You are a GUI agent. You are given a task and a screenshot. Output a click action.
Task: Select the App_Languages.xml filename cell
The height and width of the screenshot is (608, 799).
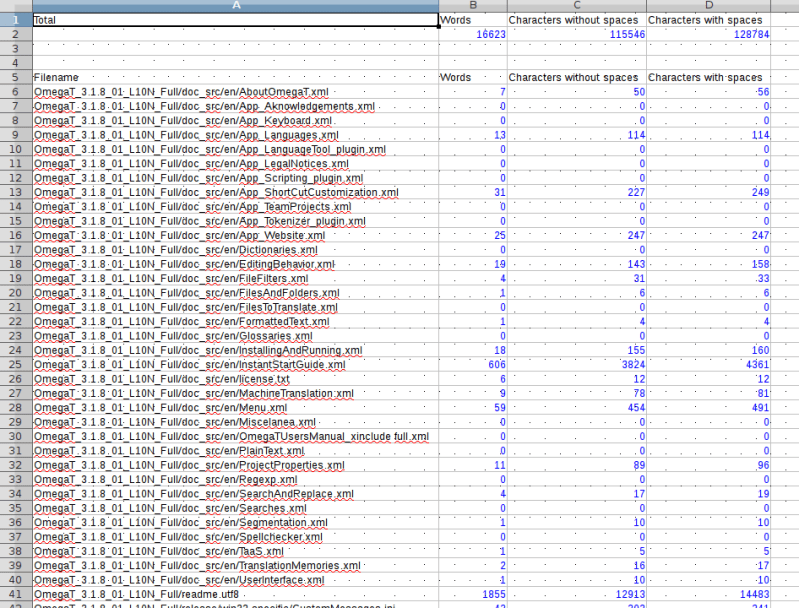(235, 135)
